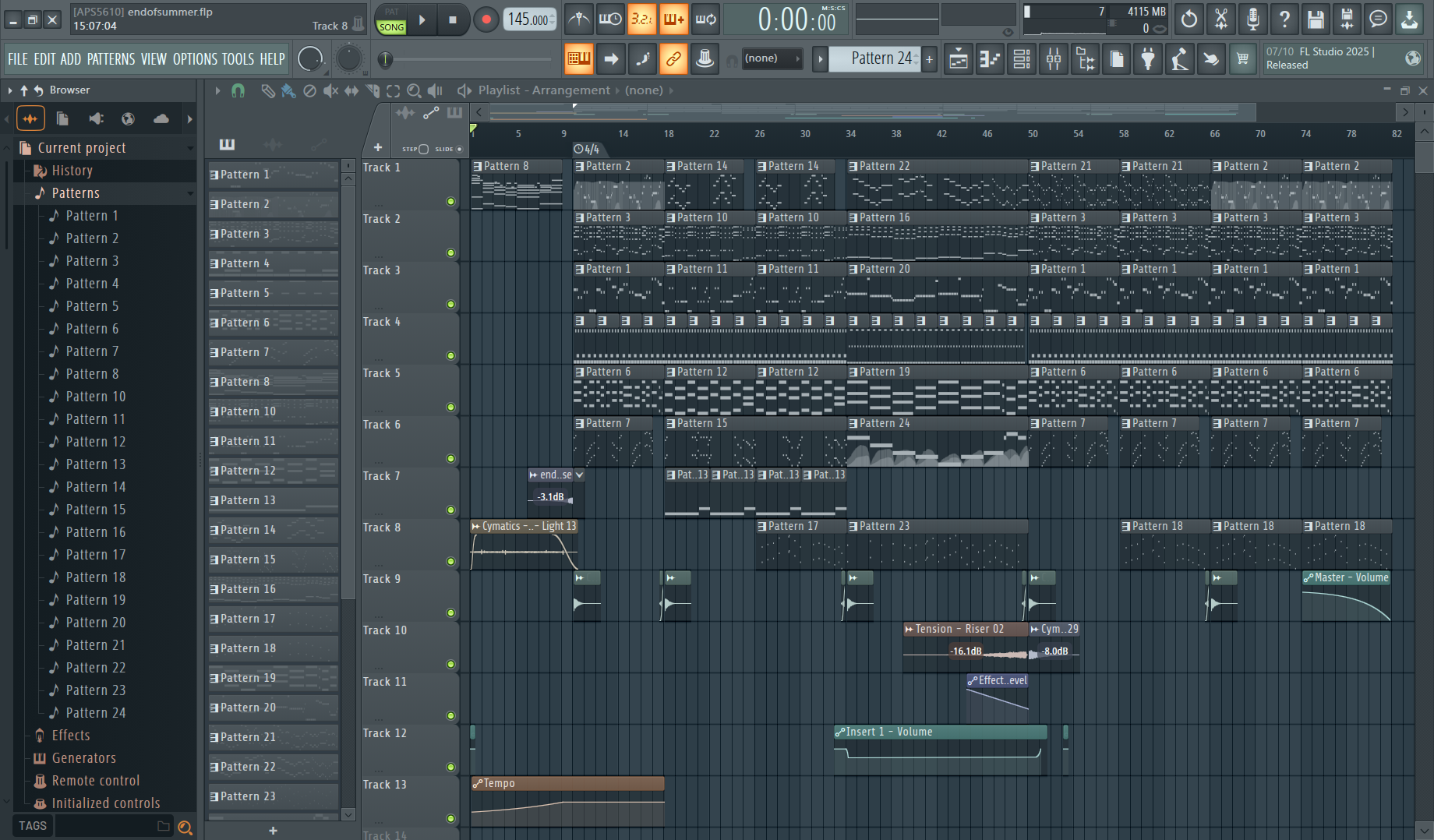Collapse the Current project tree arrow
The image size is (1434, 840).
tap(190, 148)
